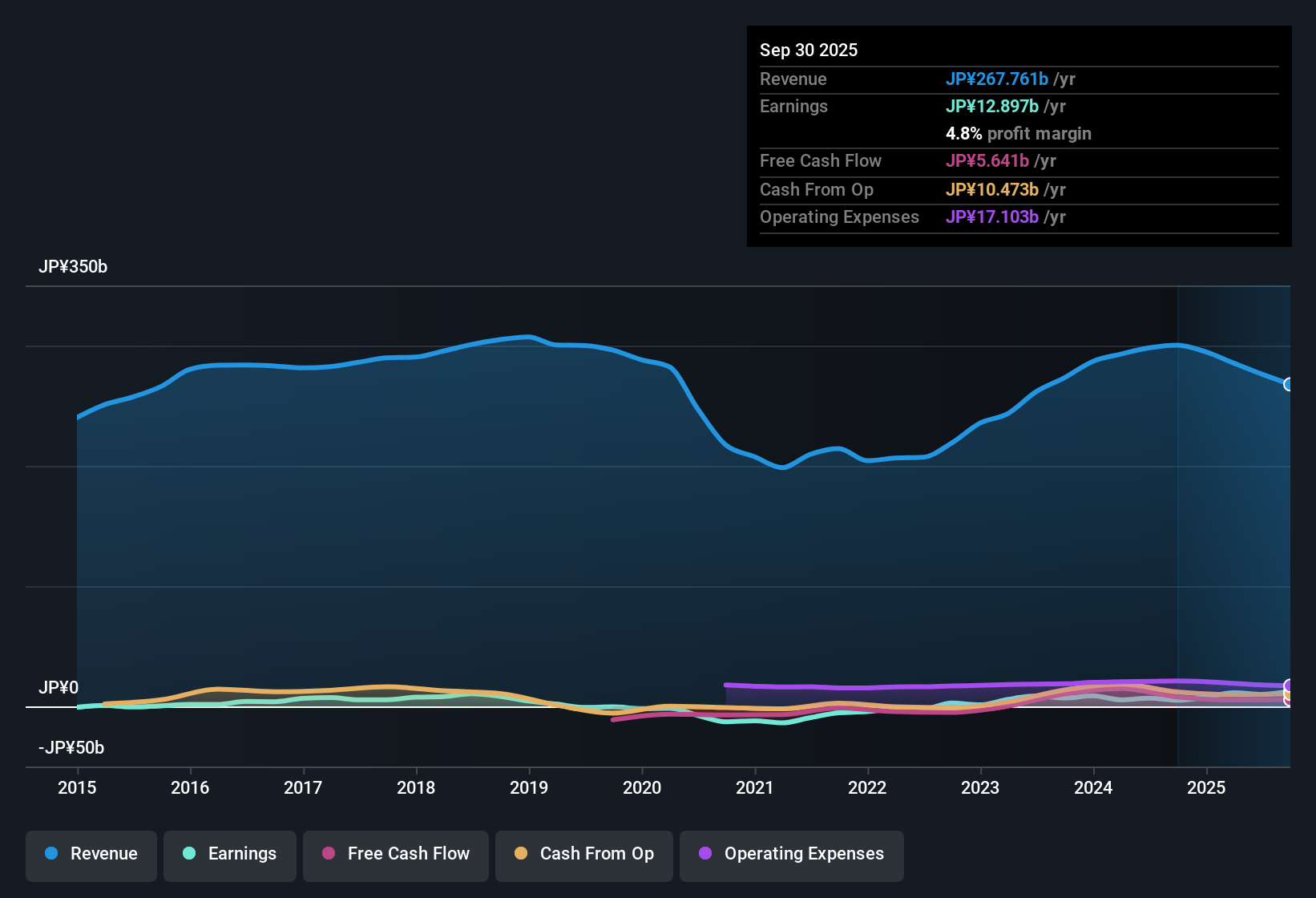The height and width of the screenshot is (898, 1316).
Task: Click the 4.8% profit margin text
Action: pos(1019,134)
